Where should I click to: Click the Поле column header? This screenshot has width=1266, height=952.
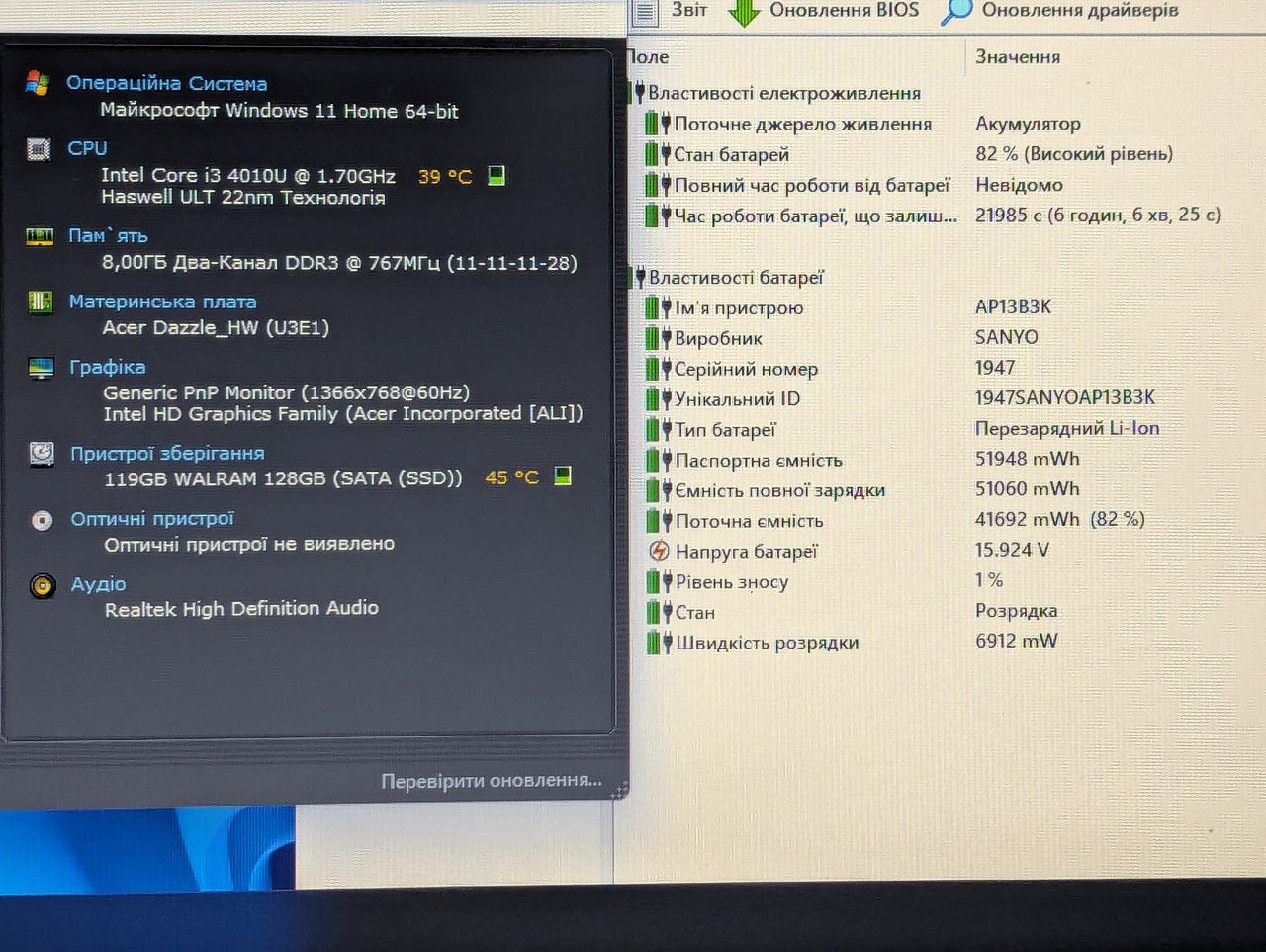[x=648, y=57]
